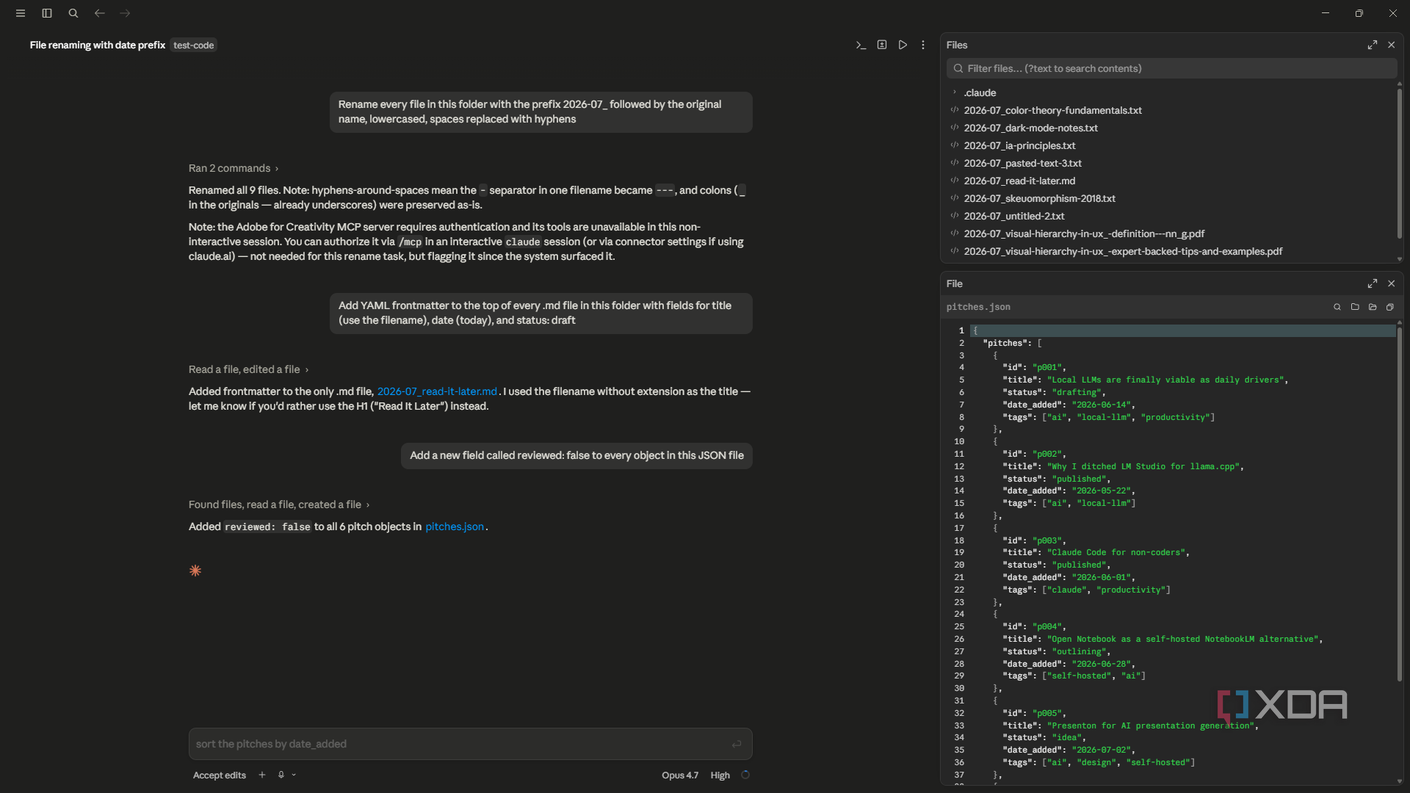Click the run/play triangle icon
Image resolution: width=1410 pixels, height=793 pixels.
pyautogui.click(x=902, y=45)
